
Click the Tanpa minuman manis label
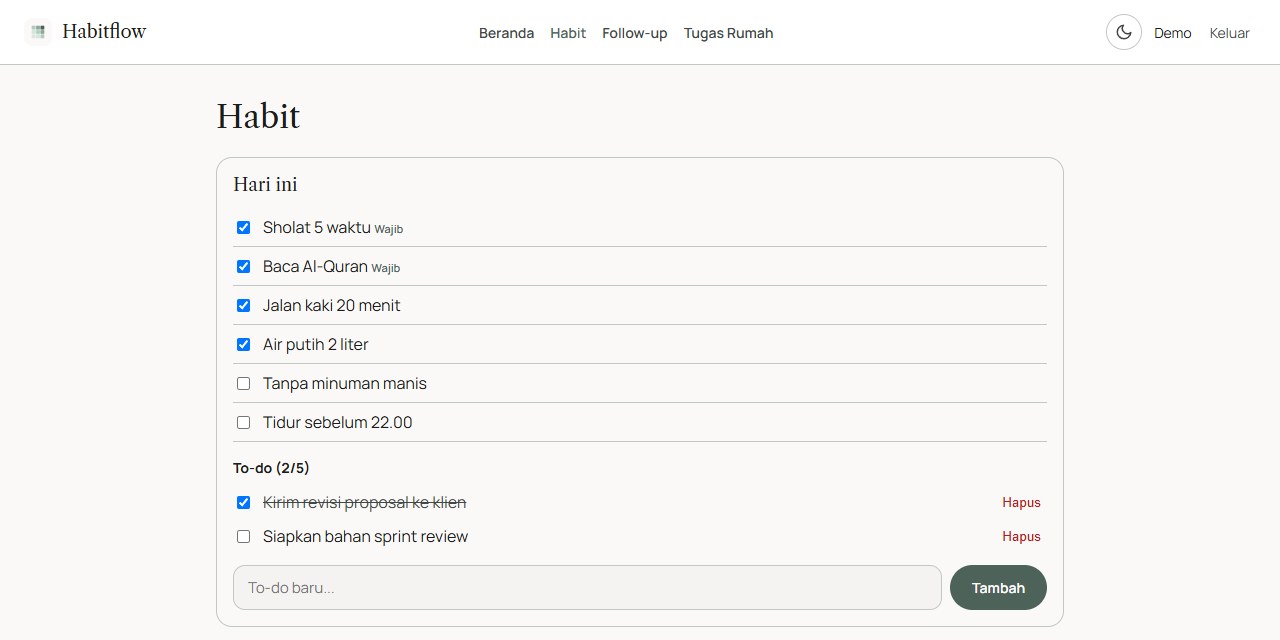[x=345, y=384]
